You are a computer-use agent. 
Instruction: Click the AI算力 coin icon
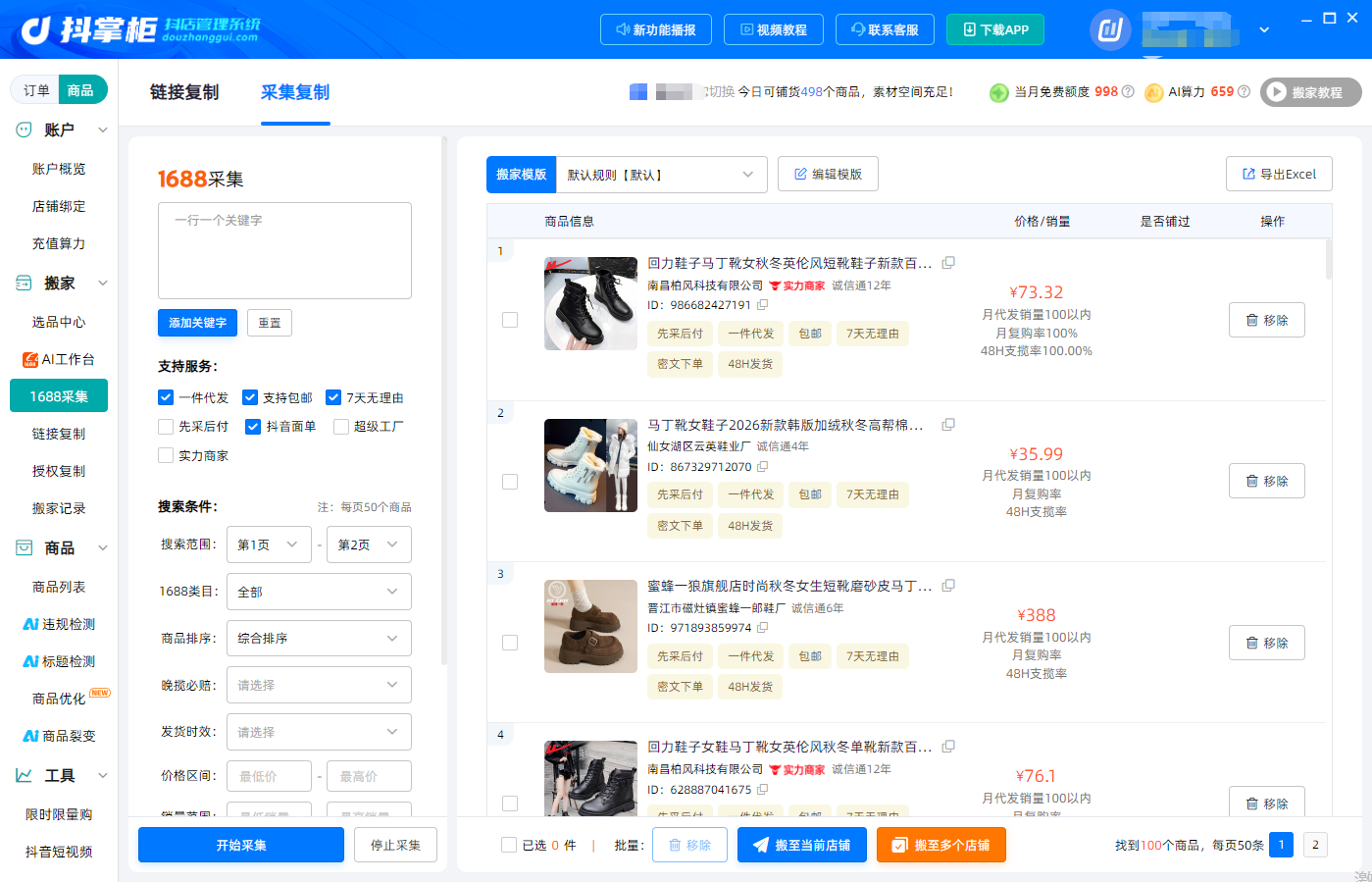(x=1153, y=92)
